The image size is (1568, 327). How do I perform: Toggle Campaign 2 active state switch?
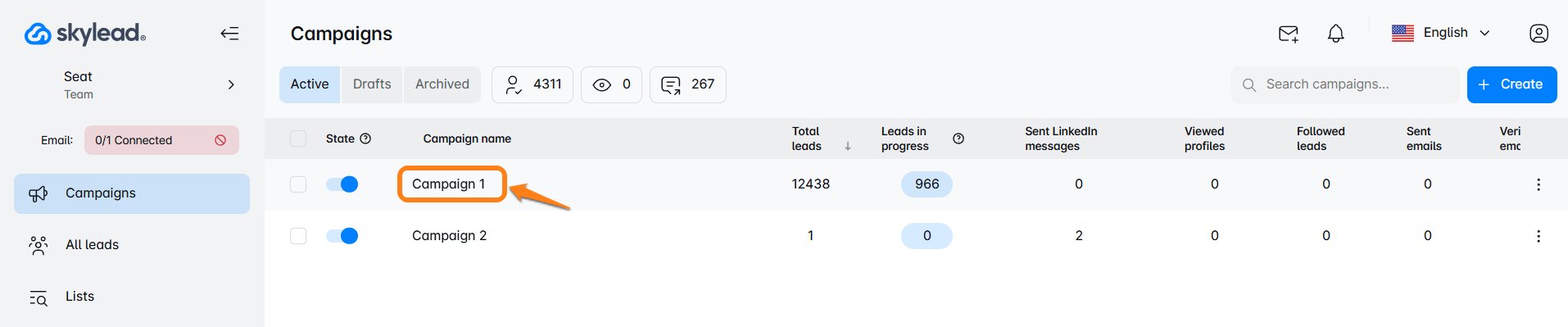click(x=342, y=236)
